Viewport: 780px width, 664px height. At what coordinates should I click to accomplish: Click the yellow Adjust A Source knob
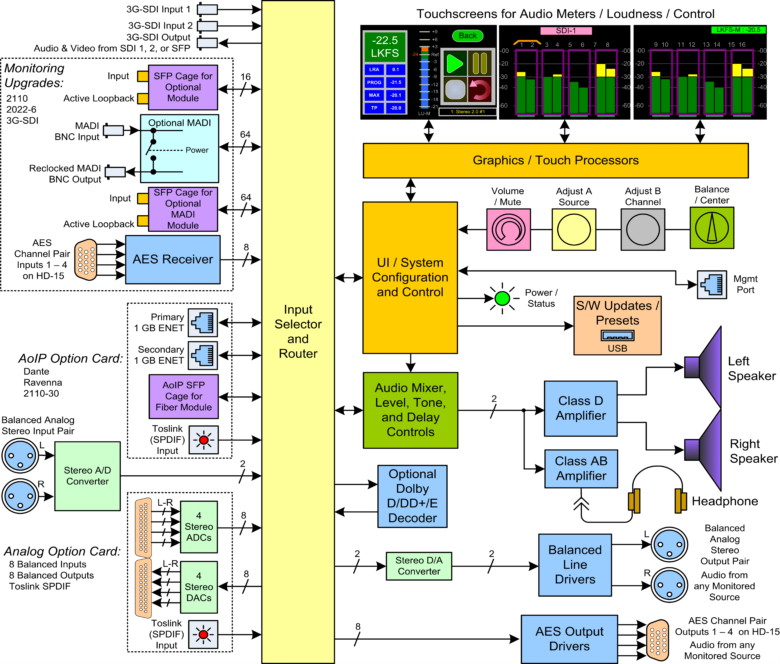point(574,229)
